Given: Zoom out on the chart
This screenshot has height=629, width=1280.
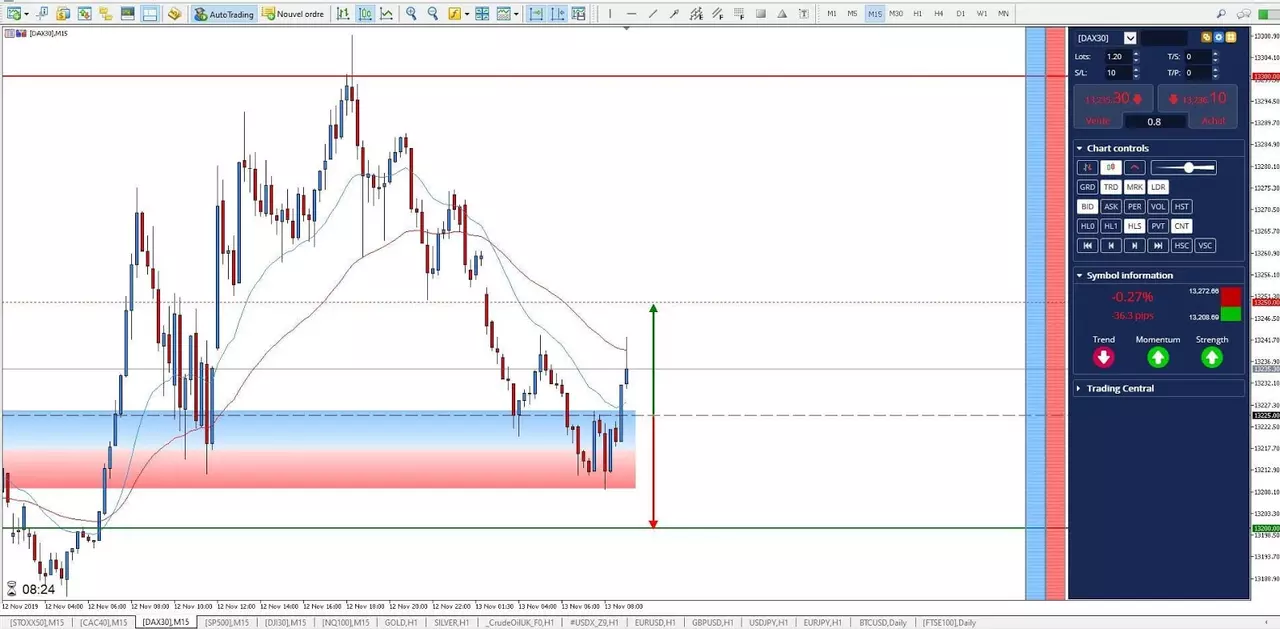Looking at the screenshot, I should [432, 14].
